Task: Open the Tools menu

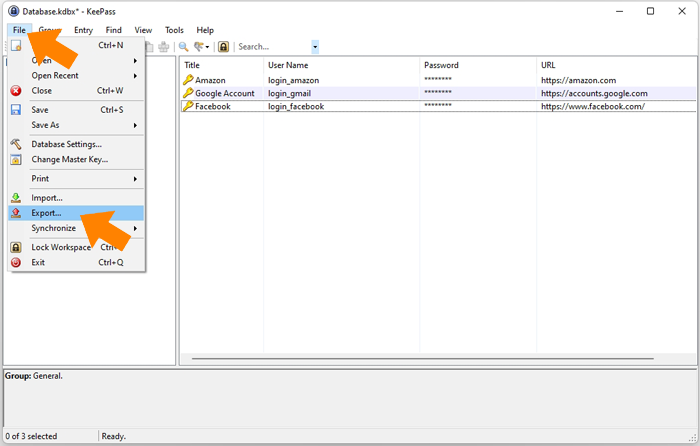Action: click(x=174, y=30)
